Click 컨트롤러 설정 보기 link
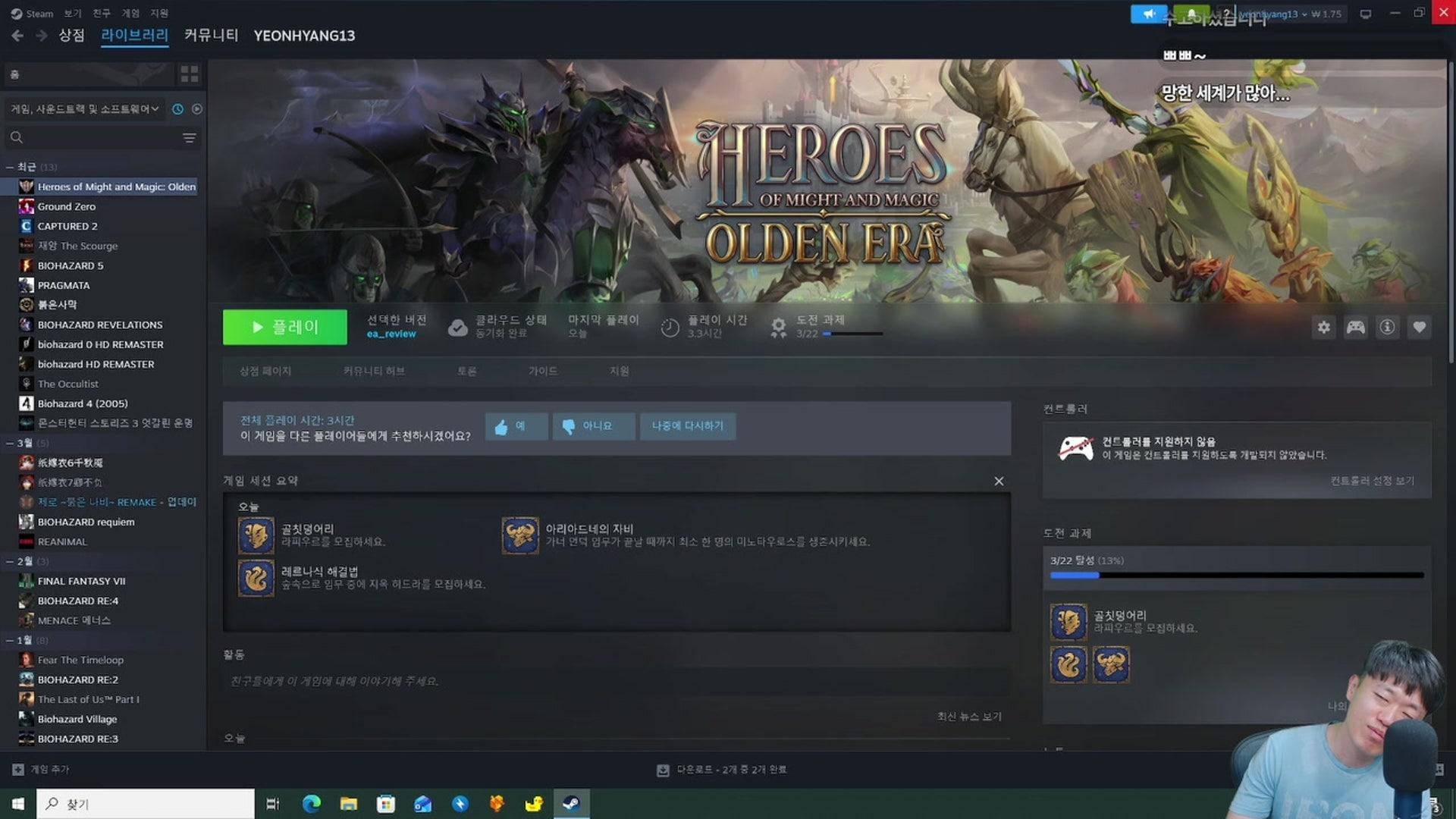This screenshot has width=1456, height=819. (x=1372, y=481)
